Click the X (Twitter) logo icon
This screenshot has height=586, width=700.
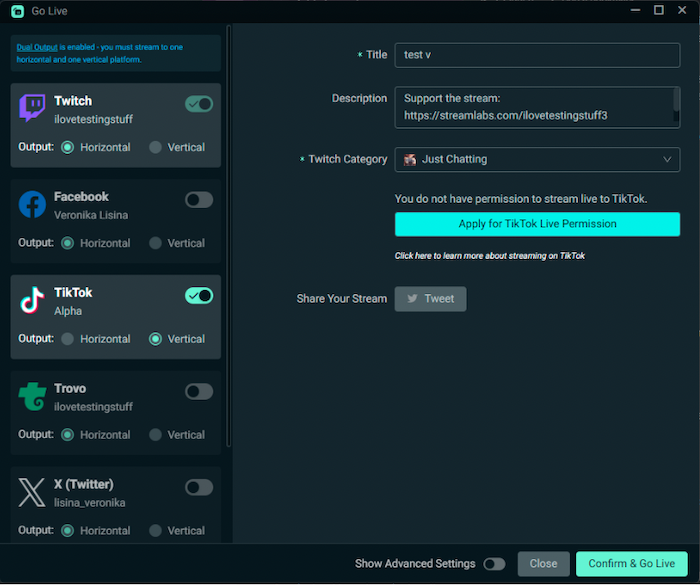32,493
